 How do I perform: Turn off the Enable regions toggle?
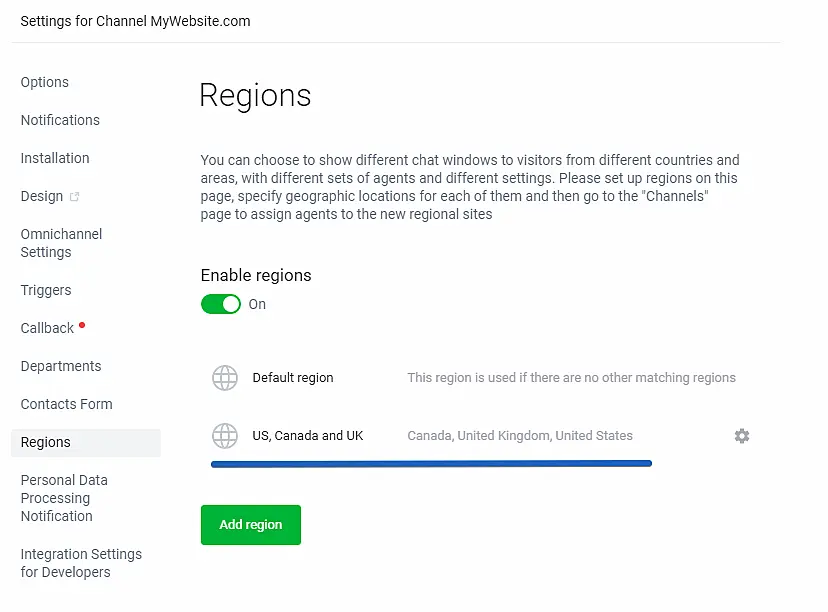click(x=221, y=304)
